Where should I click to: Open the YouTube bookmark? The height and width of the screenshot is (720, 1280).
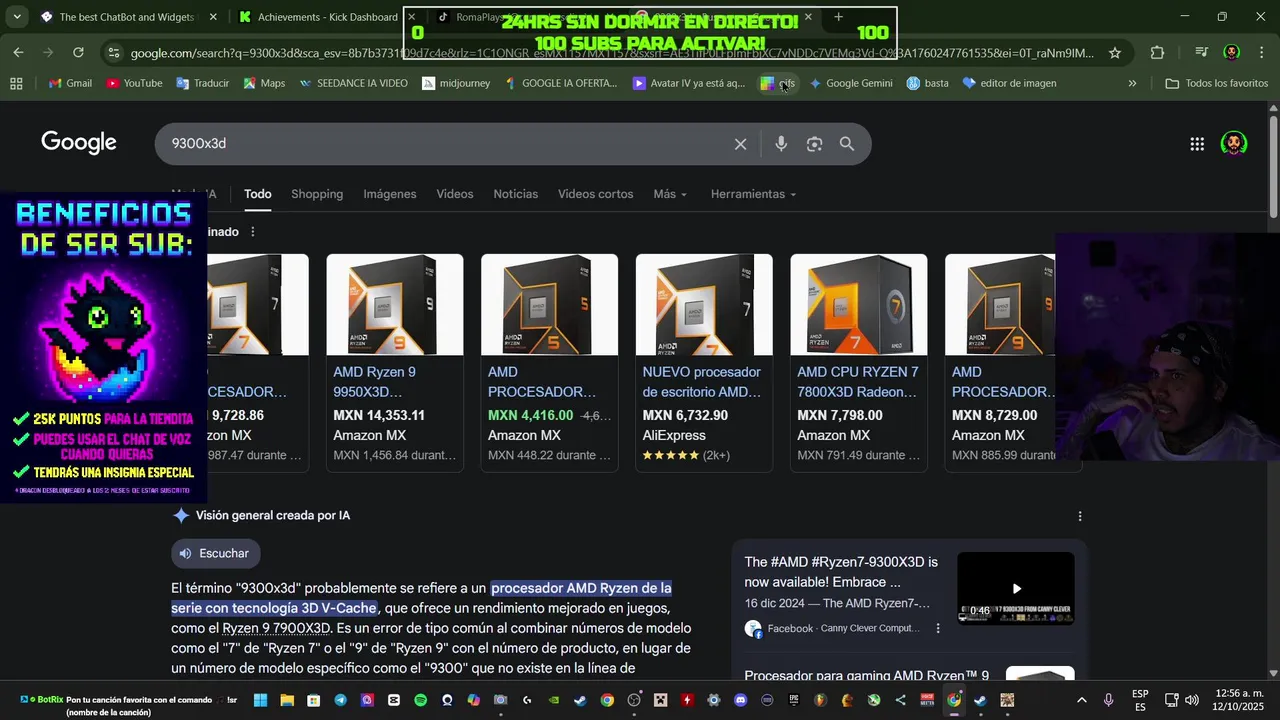[x=134, y=84]
